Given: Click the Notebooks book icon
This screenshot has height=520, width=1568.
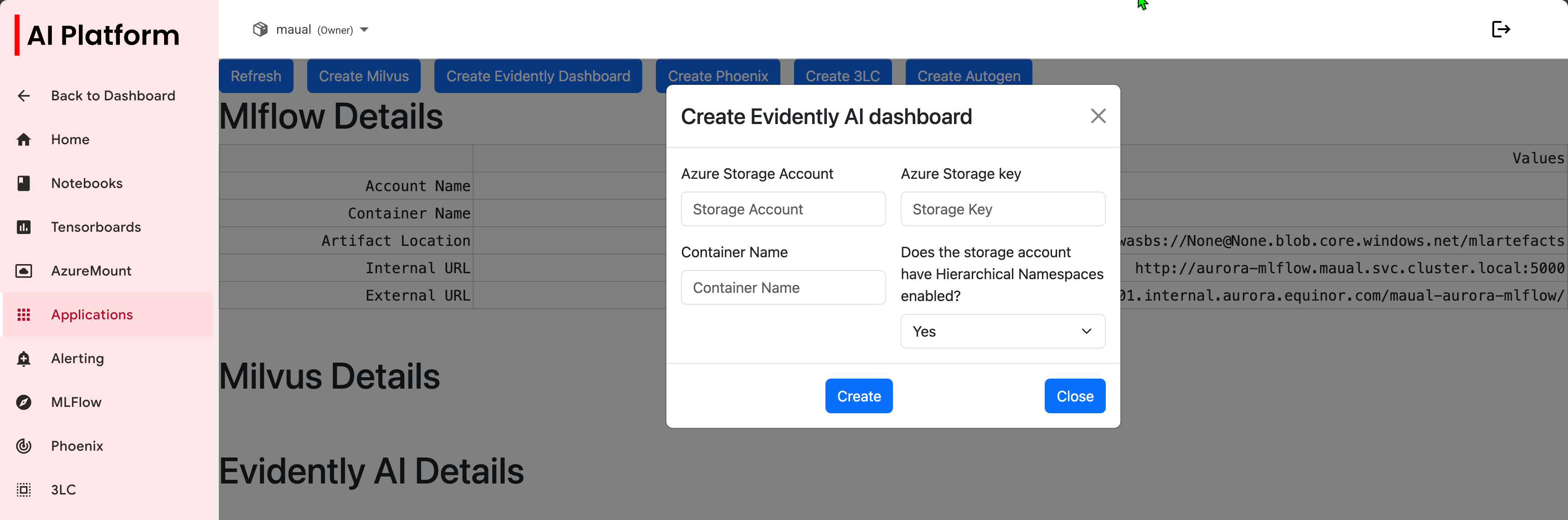Looking at the screenshot, I should coord(24,183).
